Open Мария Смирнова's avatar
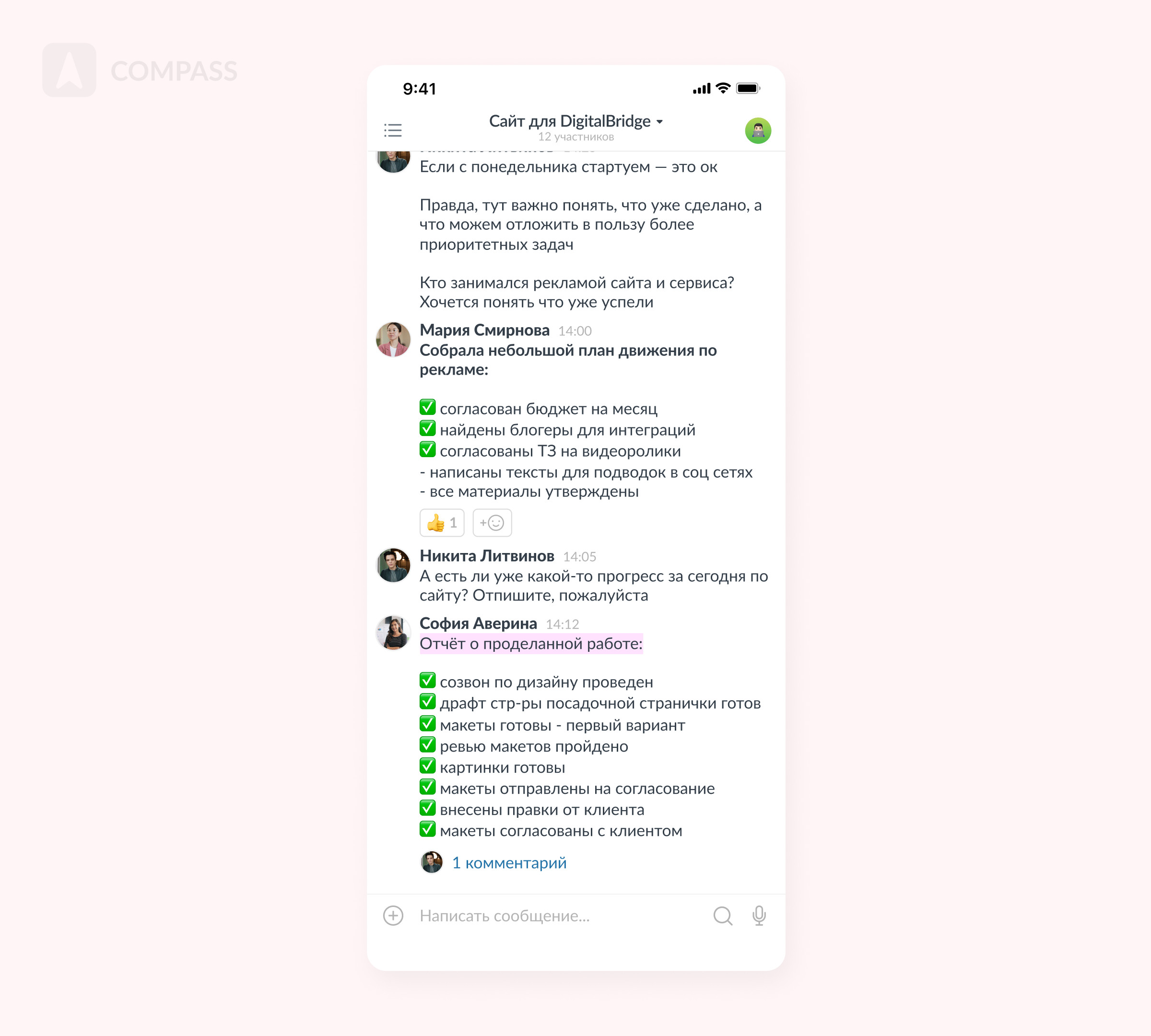The height and width of the screenshot is (1036, 1151). 393,339
